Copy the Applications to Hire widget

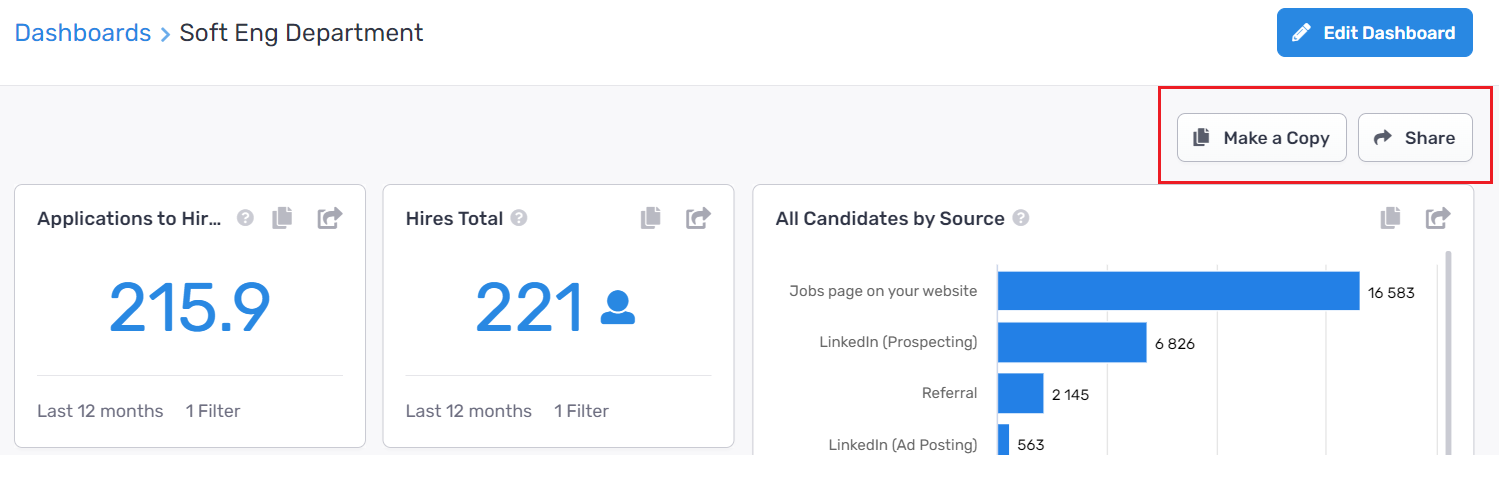tap(283, 217)
